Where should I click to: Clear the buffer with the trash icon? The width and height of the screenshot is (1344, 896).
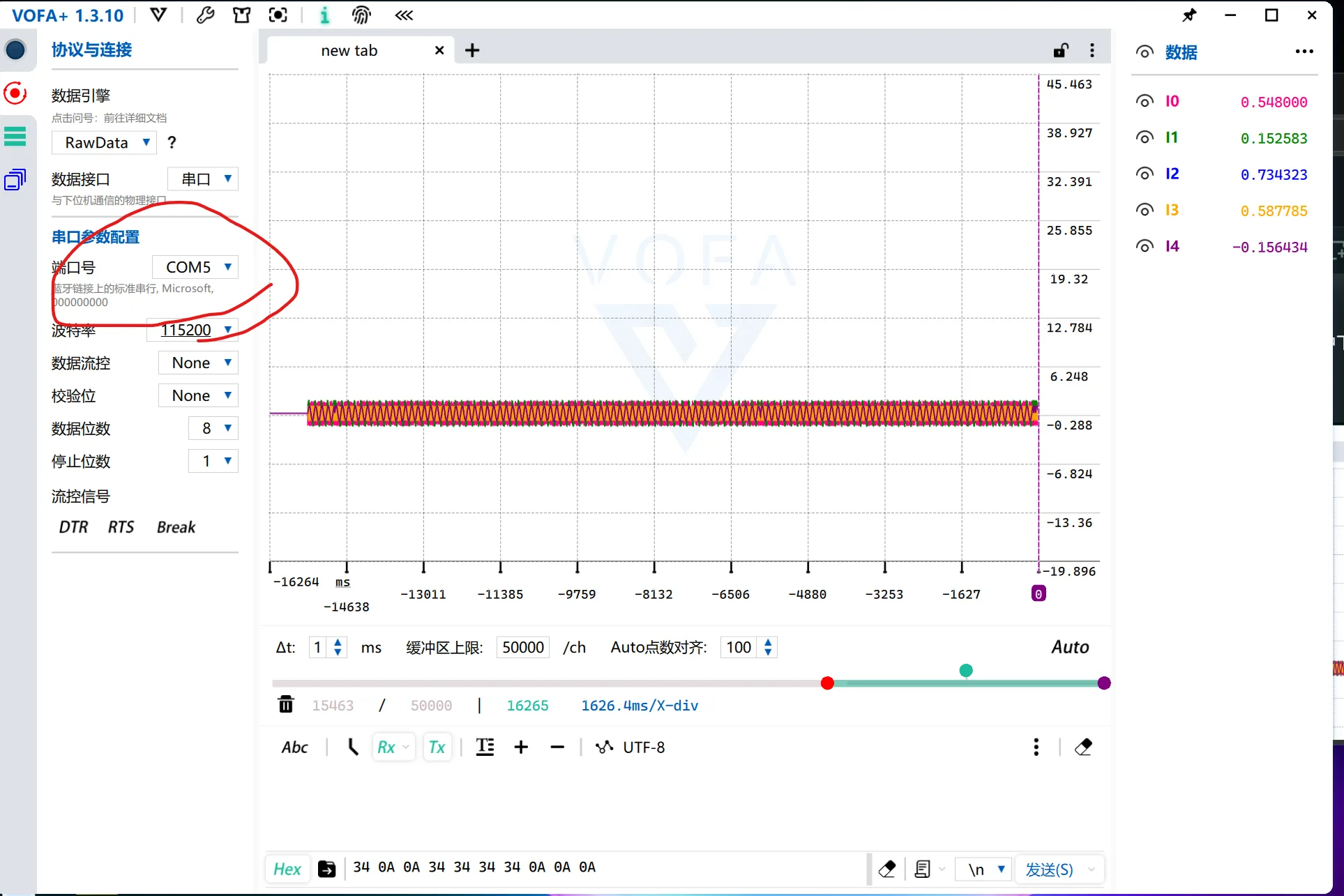tap(286, 704)
